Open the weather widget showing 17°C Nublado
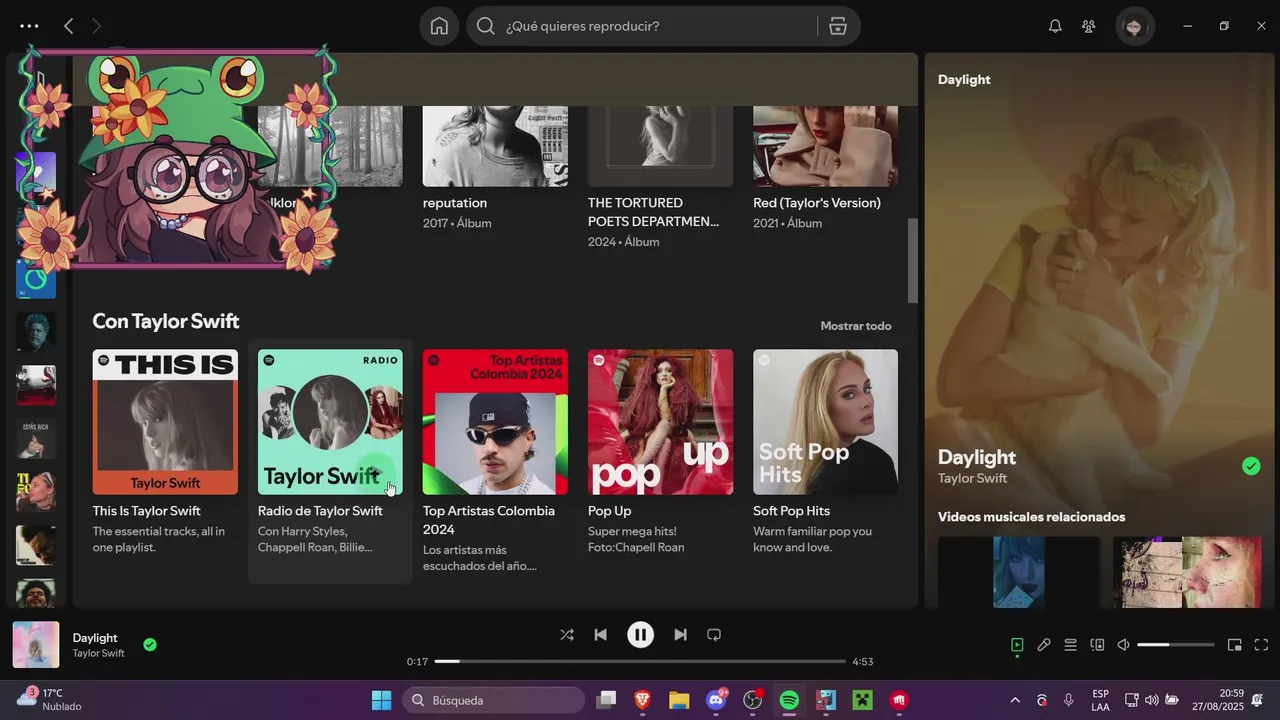This screenshot has height=720, width=1280. click(50, 700)
